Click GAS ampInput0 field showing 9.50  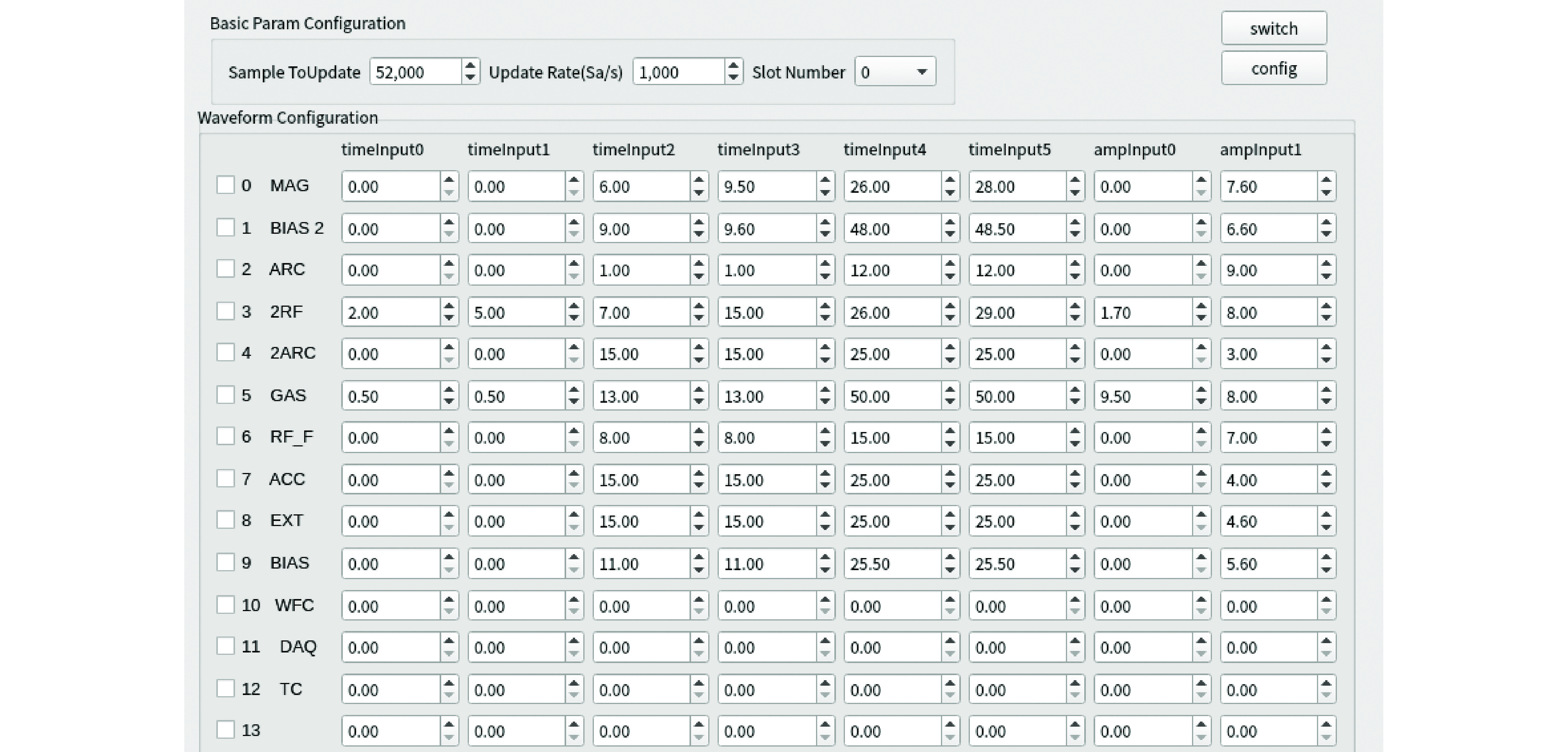[1143, 397]
